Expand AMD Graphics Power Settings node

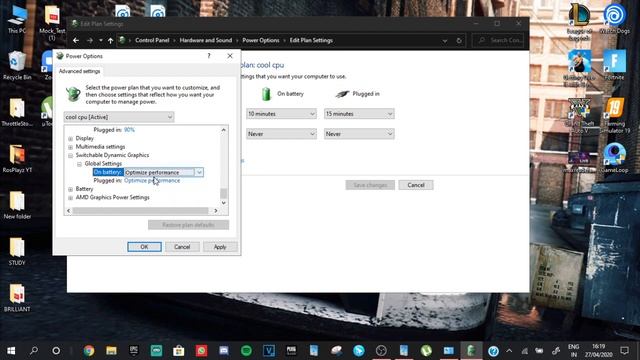[70, 198]
